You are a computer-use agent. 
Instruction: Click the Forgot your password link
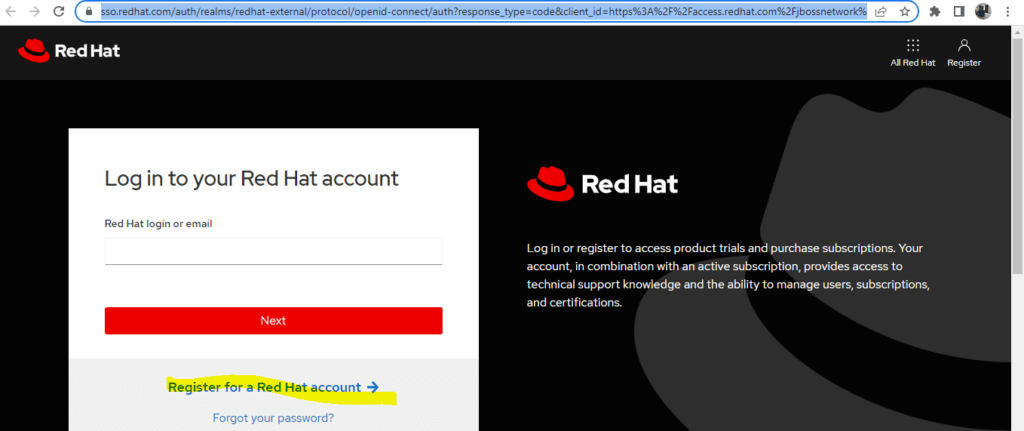pos(273,418)
